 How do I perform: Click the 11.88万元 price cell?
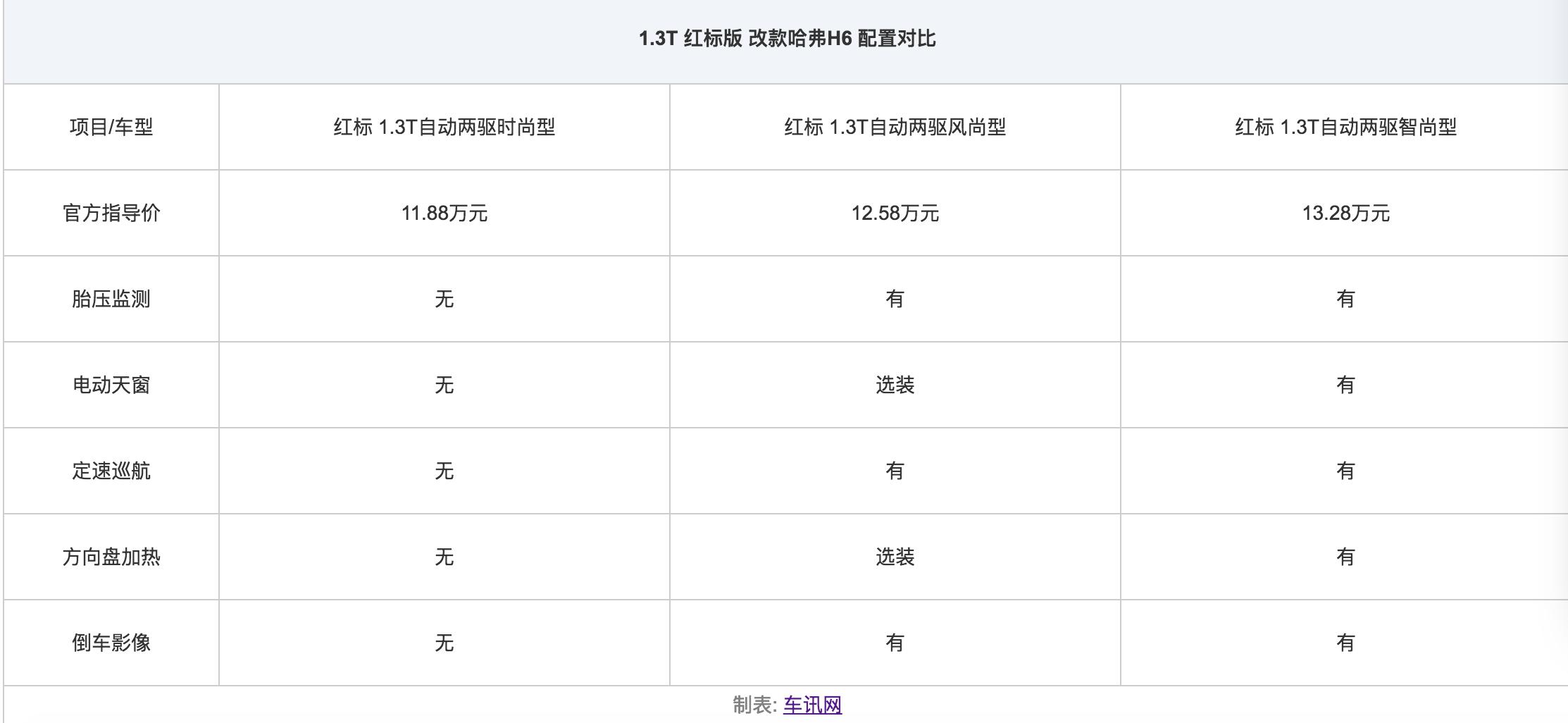coord(444,213)
